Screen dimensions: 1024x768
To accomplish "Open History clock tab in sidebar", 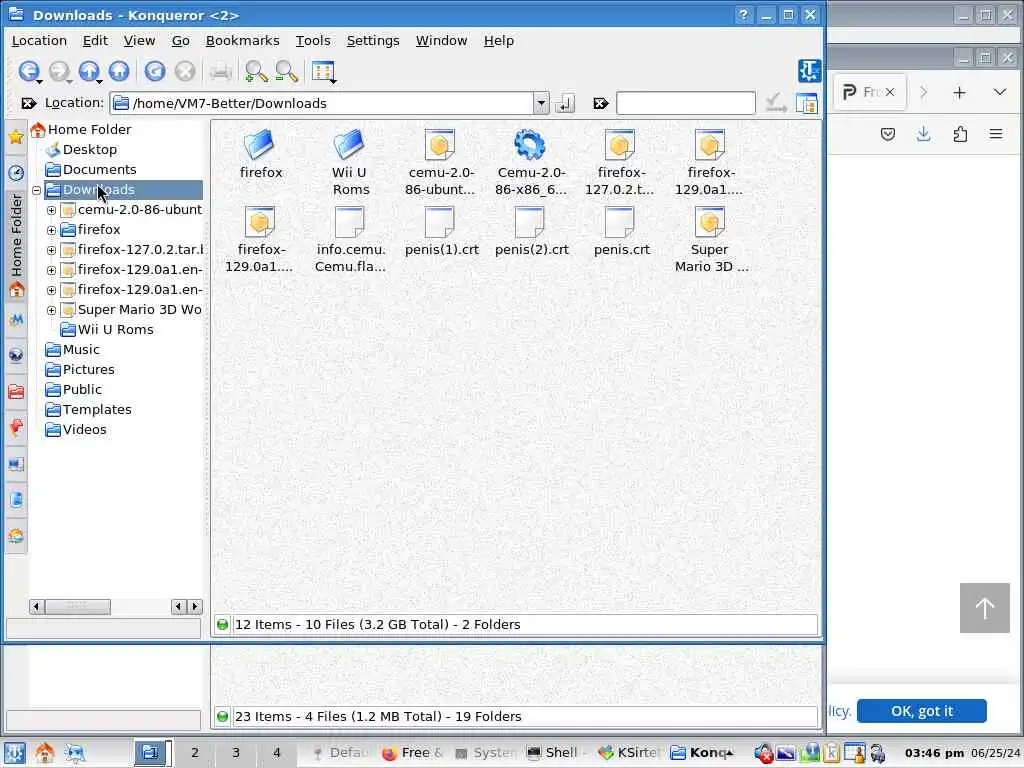I will 16,172.
